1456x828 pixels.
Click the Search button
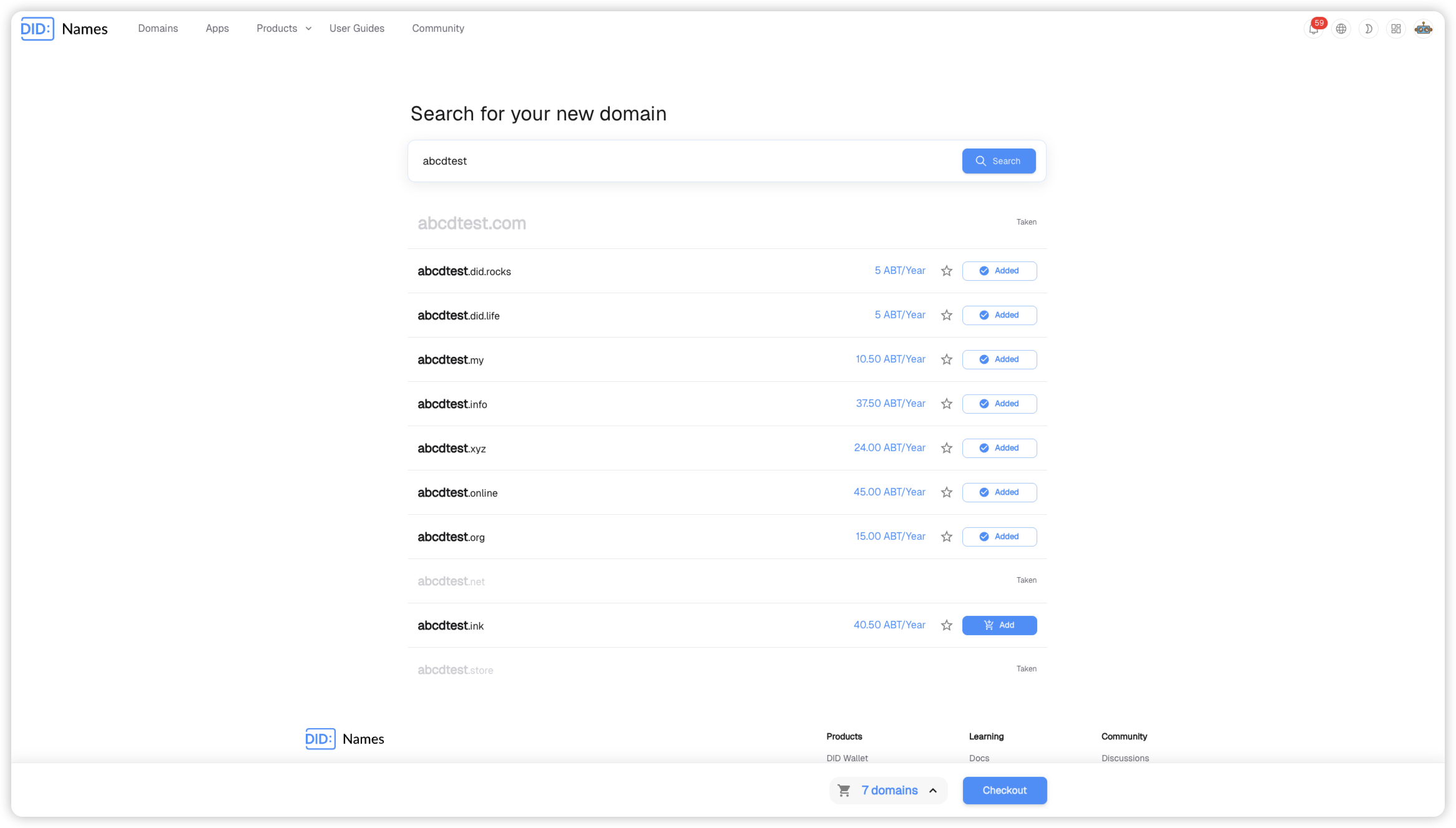[999, 161]
